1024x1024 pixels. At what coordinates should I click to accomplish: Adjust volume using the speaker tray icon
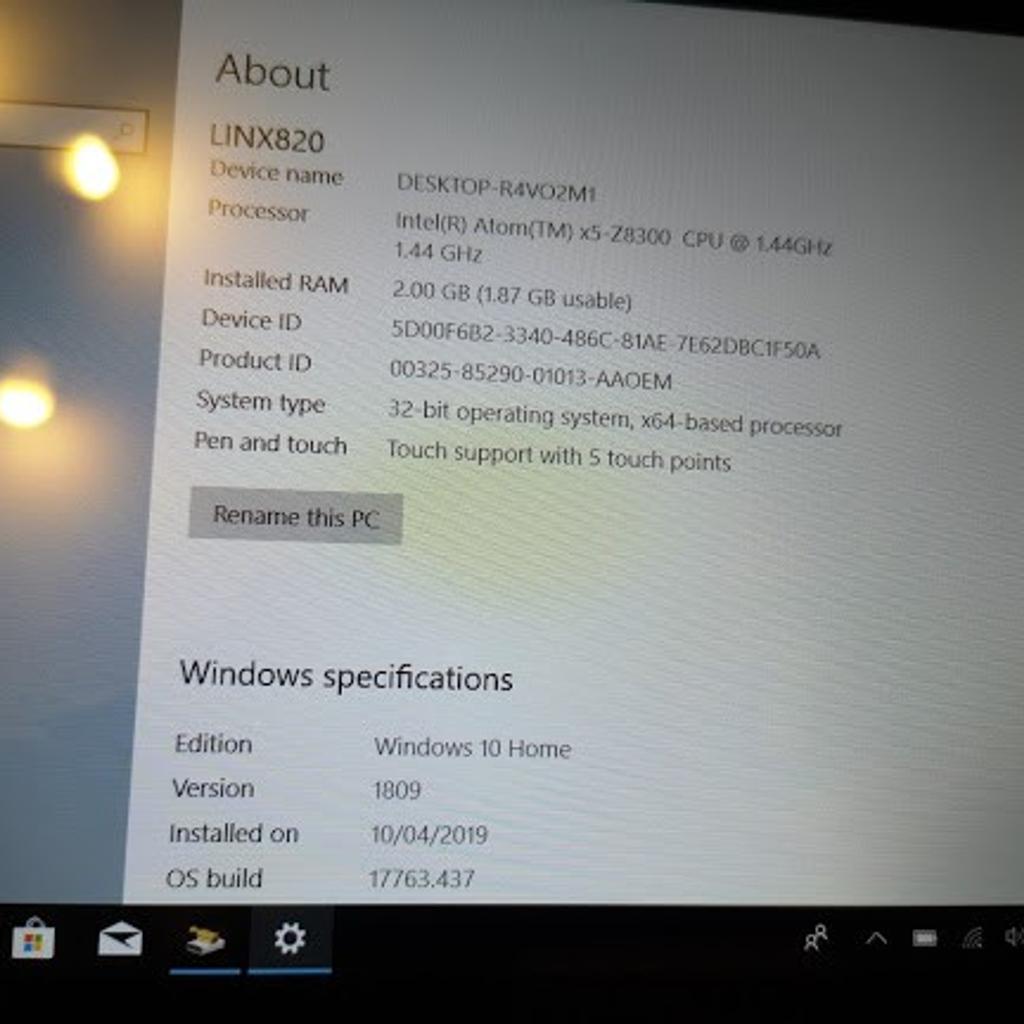coord(1012,938)
